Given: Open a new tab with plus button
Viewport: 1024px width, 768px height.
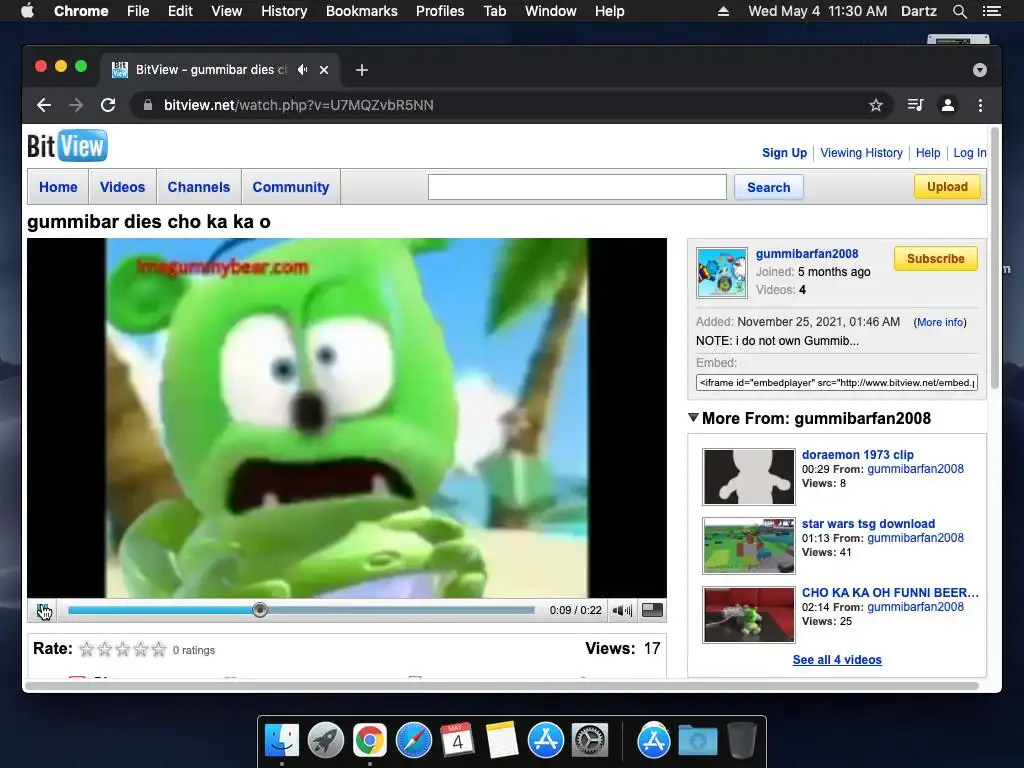Looking at the screenshot, I should click(362, 70).
